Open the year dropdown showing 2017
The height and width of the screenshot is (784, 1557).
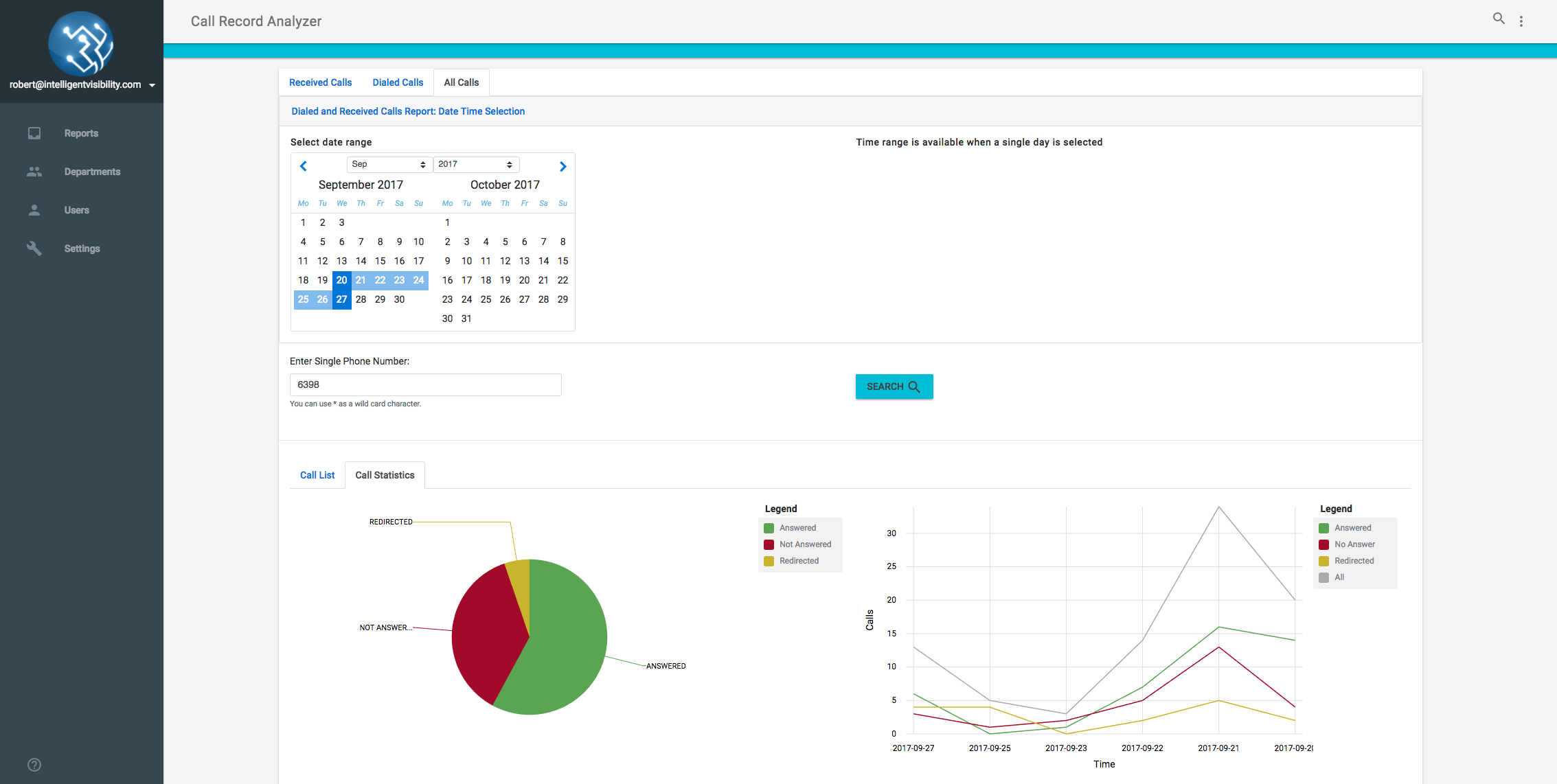coord(475,164)
